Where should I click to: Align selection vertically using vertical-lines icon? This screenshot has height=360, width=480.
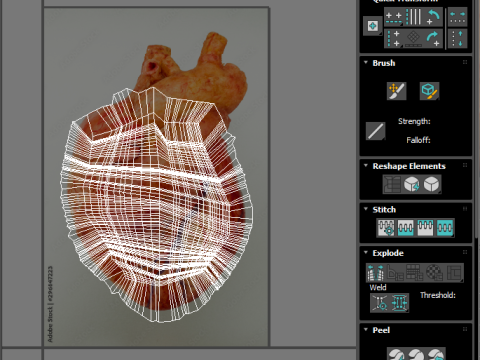[x=414, y=17]
